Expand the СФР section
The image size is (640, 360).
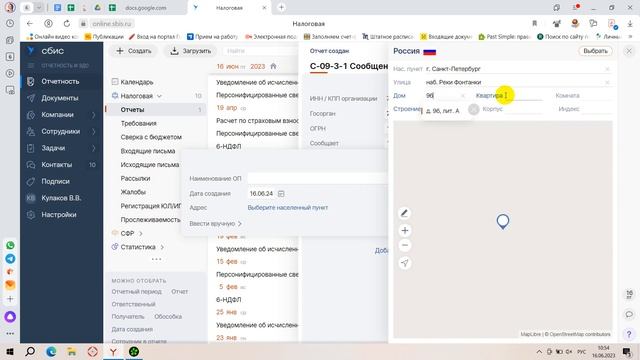click(140, 233)
